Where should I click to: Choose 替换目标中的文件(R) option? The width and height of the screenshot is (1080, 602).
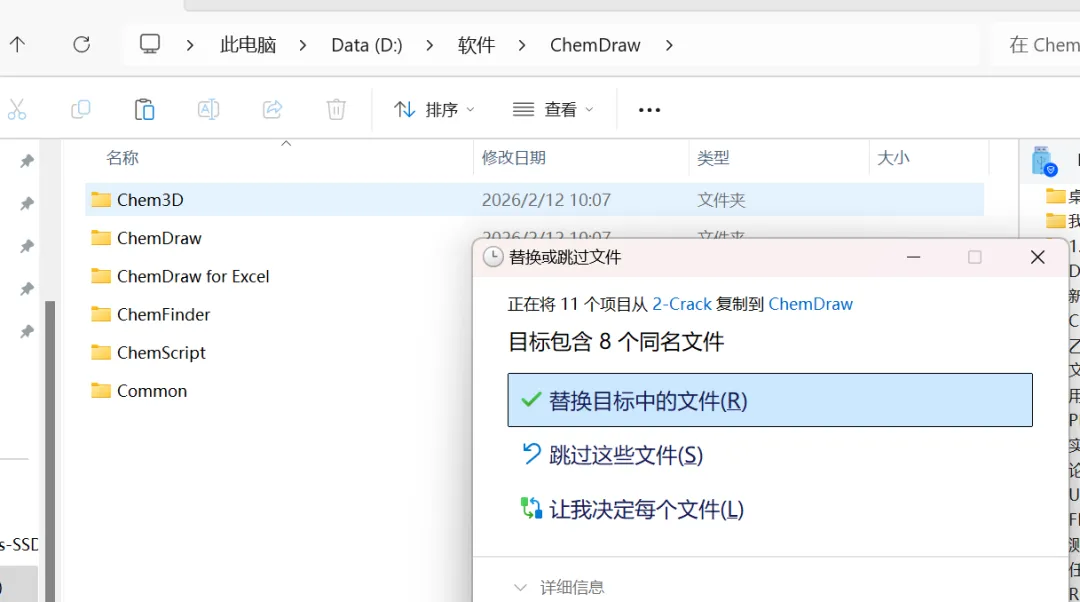770,400
